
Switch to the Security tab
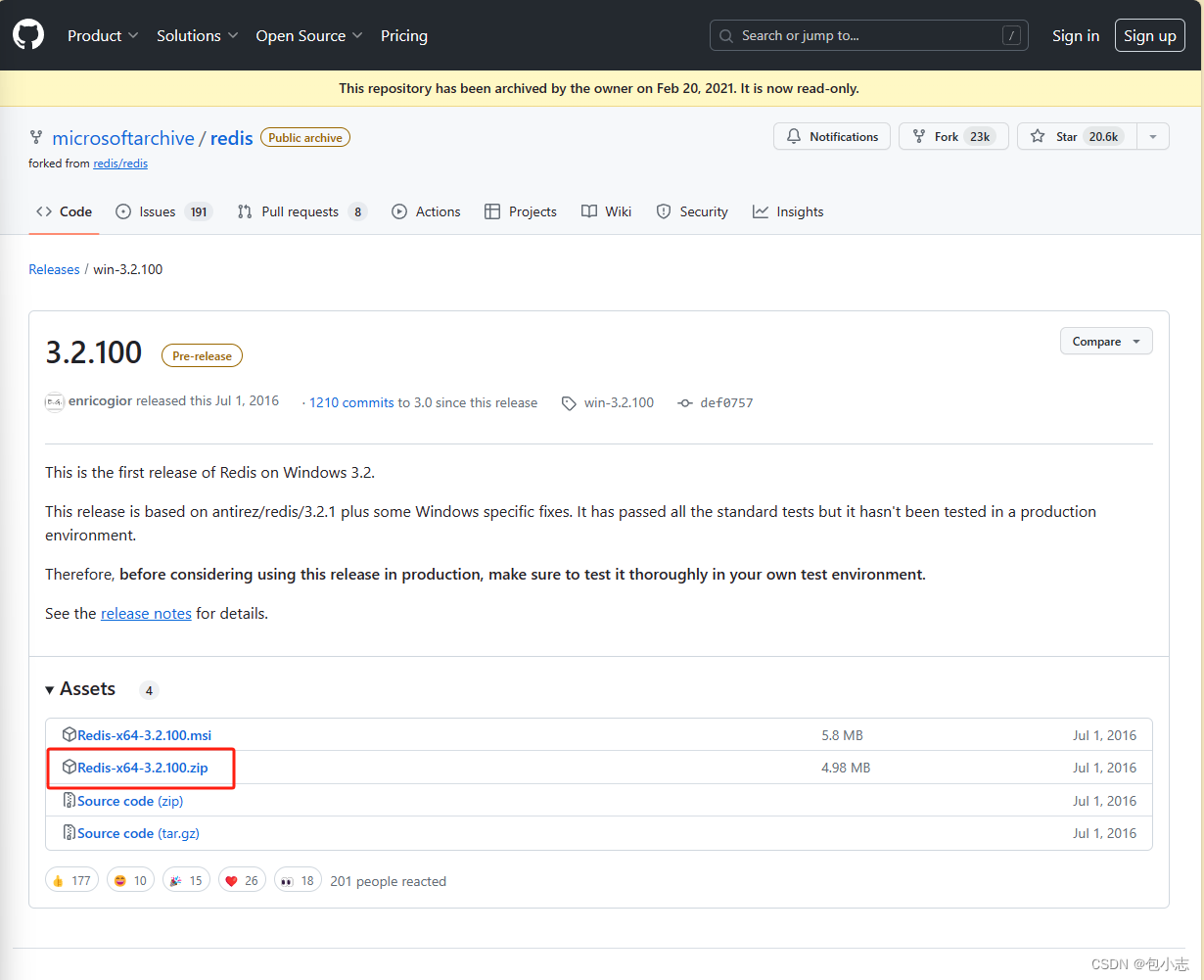(692, 211)
